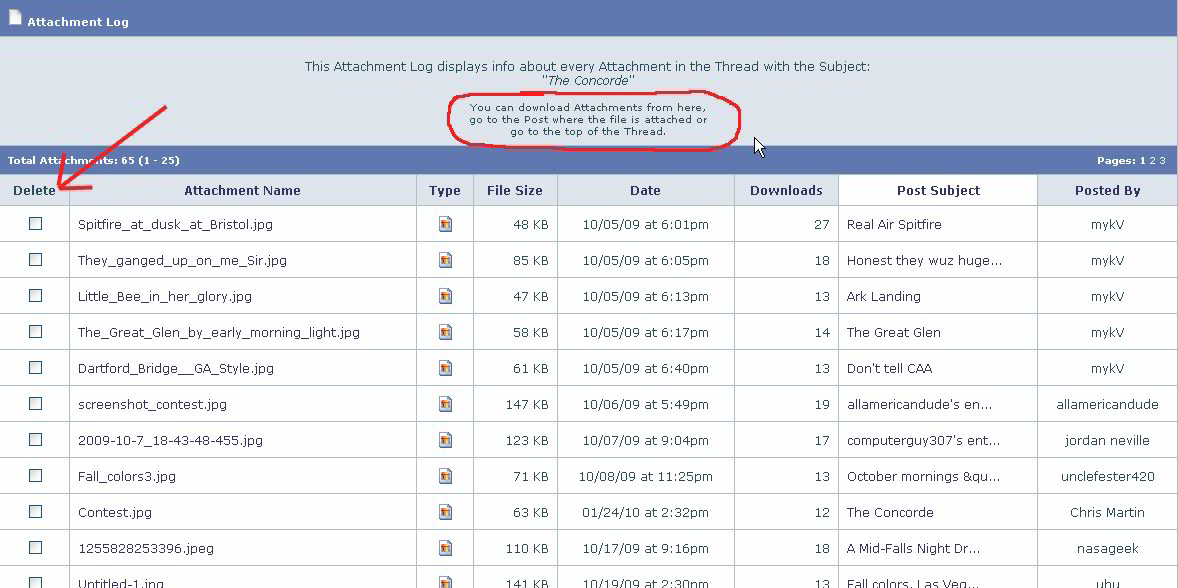View poster Chris Martin's profile
1178x588 pixels.
coord(1107,513)
